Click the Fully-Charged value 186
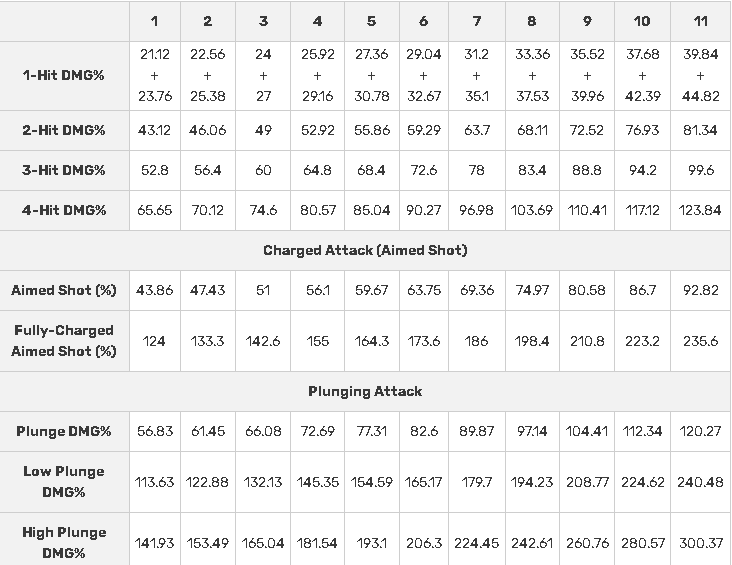 [x=476, y=341]
